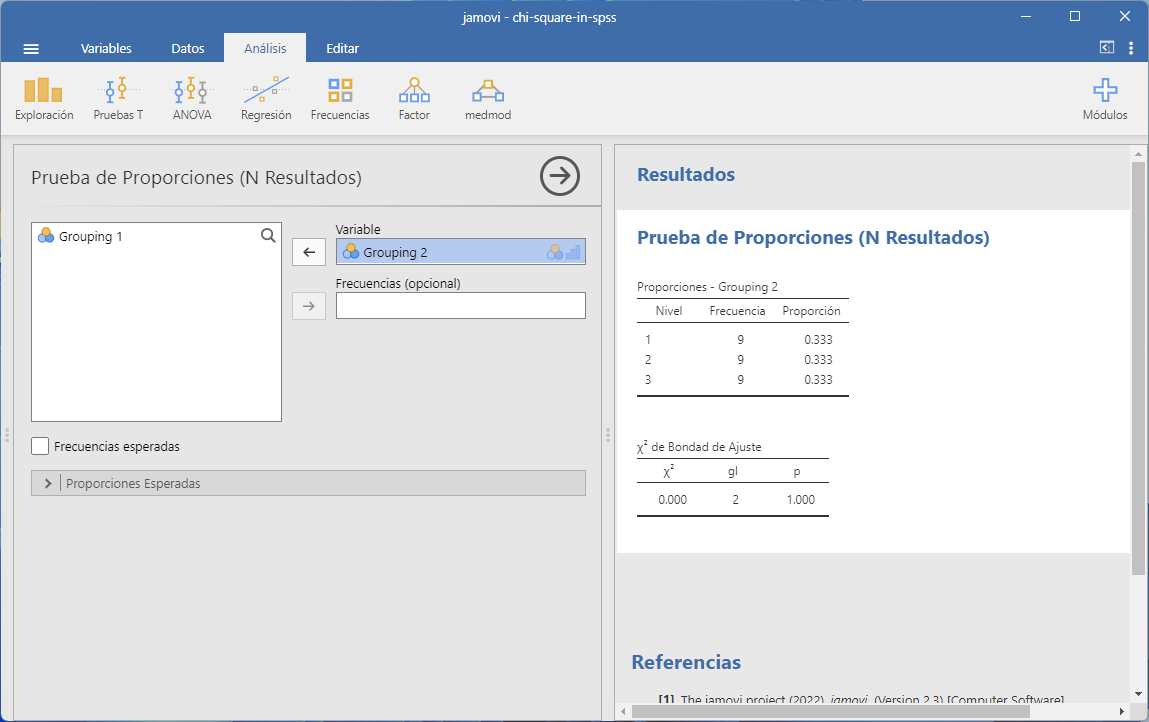Collapse options panel with circled arrow

[559, 176]
